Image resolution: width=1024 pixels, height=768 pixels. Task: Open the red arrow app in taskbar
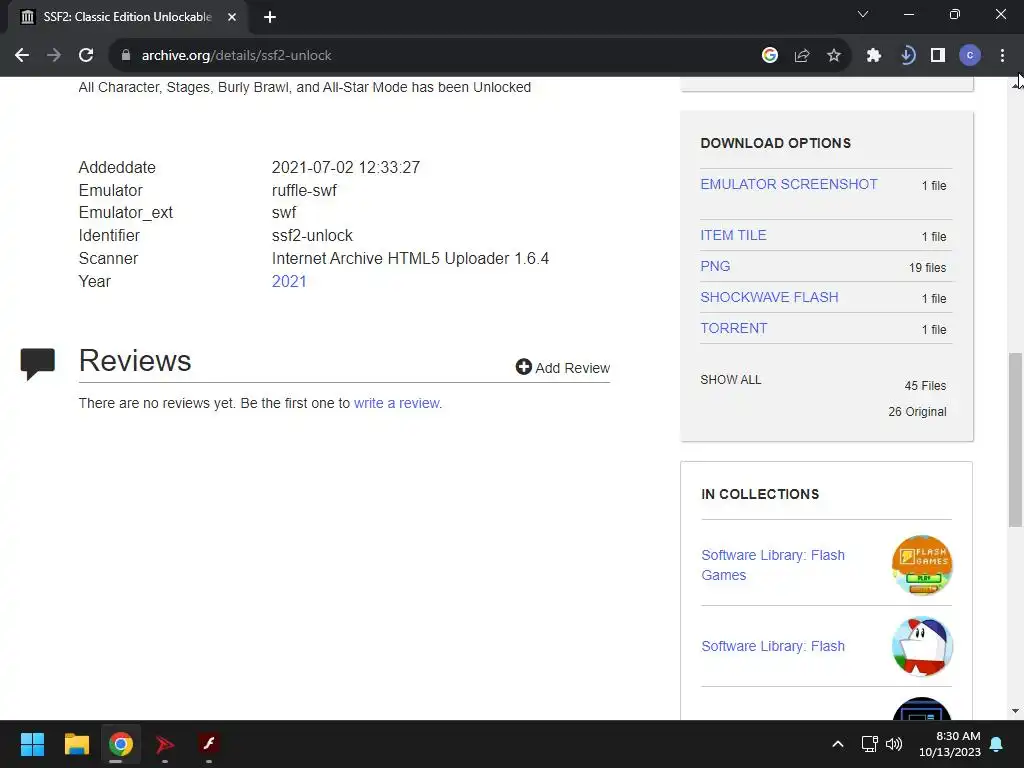165,744
